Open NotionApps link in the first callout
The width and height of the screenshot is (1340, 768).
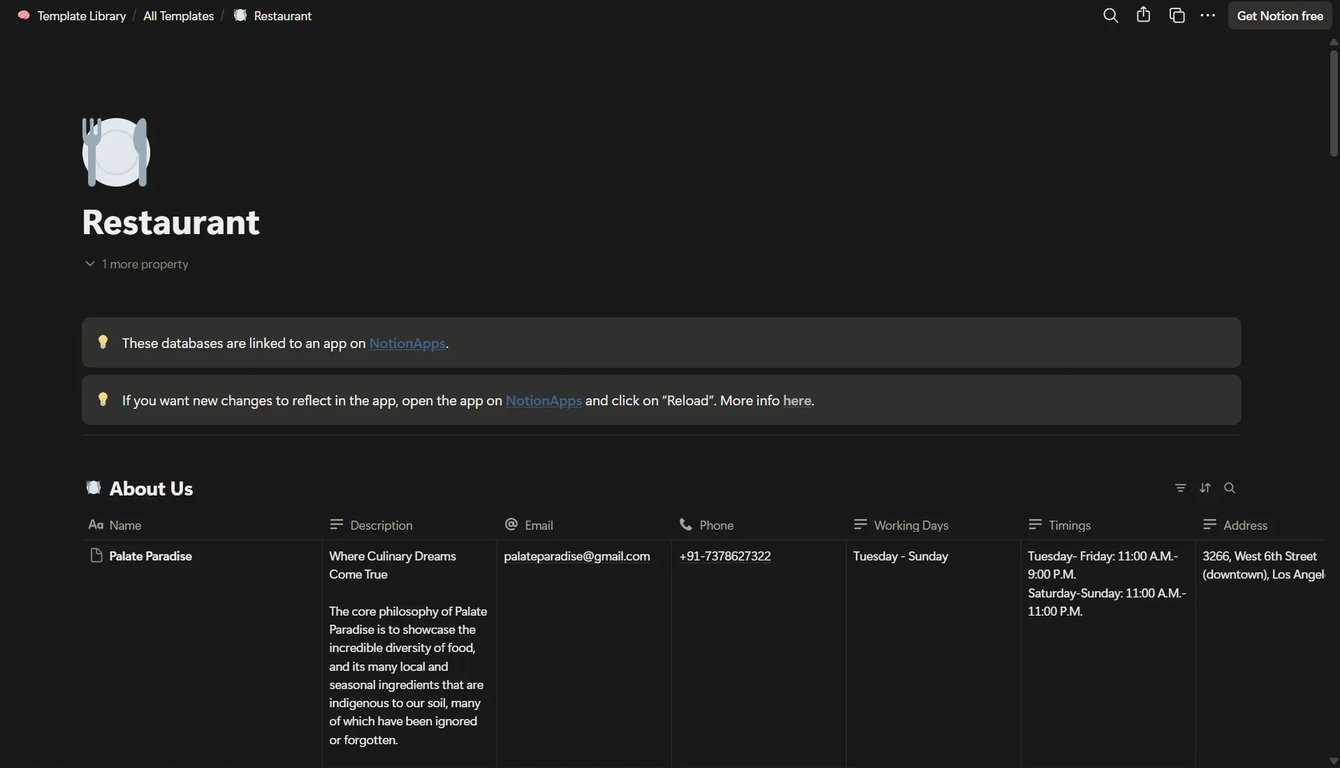(407, 343)
